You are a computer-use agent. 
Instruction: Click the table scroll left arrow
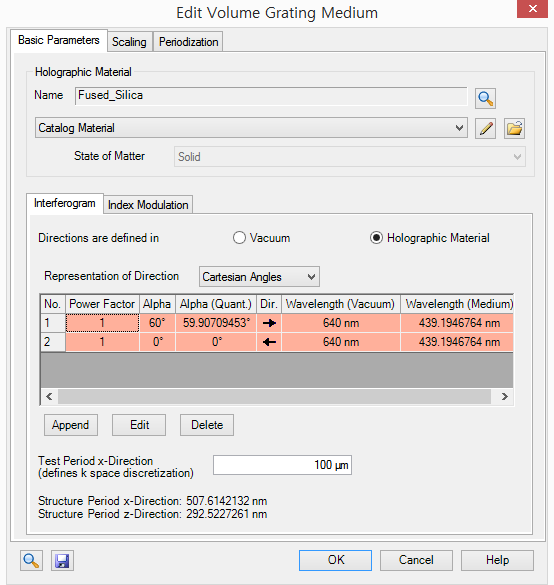tap(49, 396)
